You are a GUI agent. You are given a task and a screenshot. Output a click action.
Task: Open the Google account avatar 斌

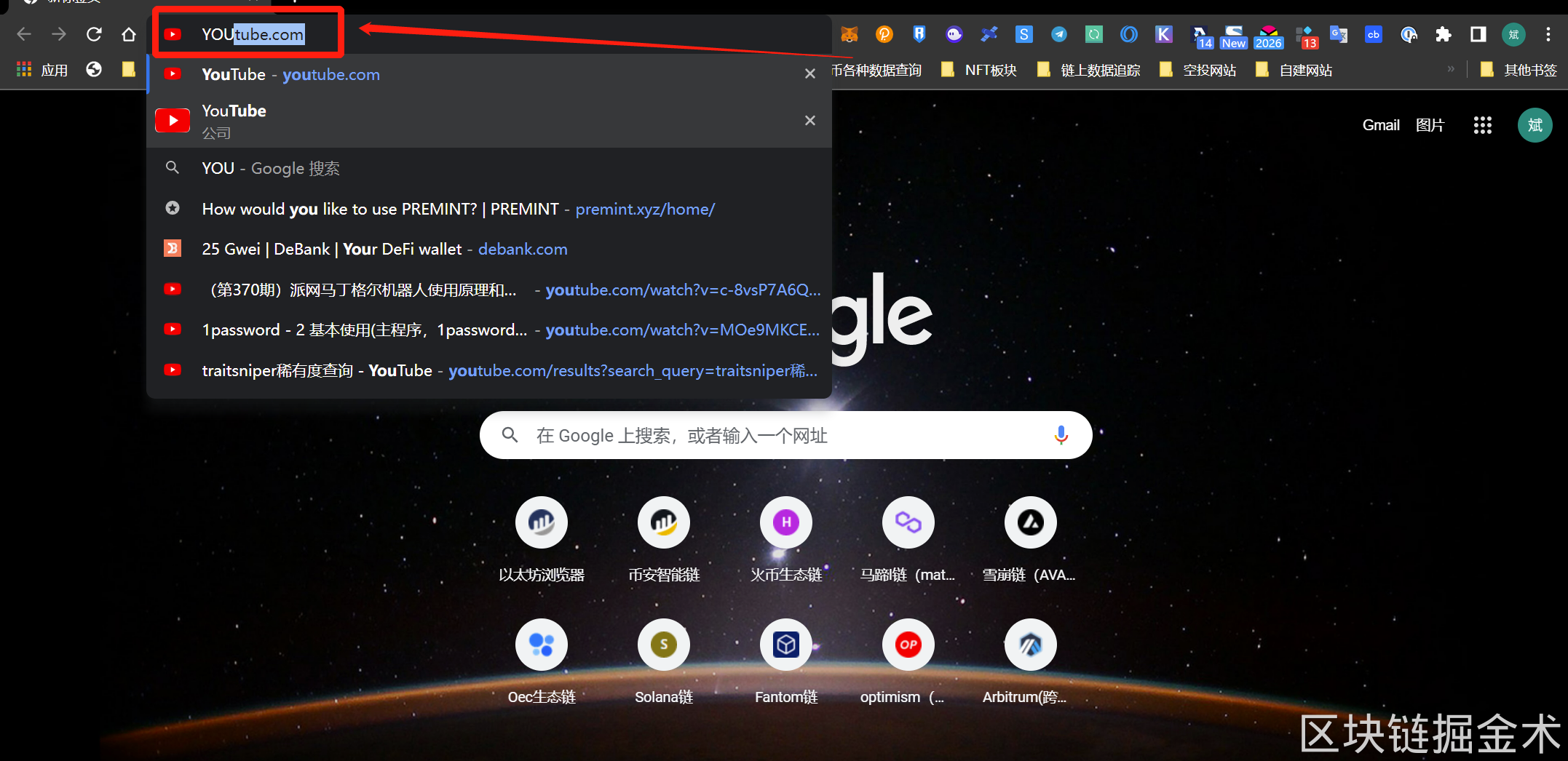tap(1535, 125)
